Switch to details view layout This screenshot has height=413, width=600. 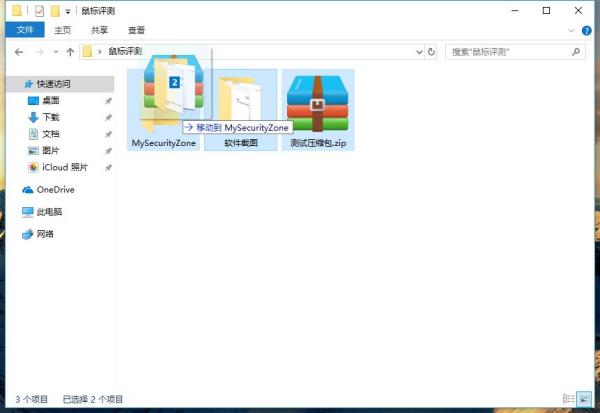(x=569, y=399)
